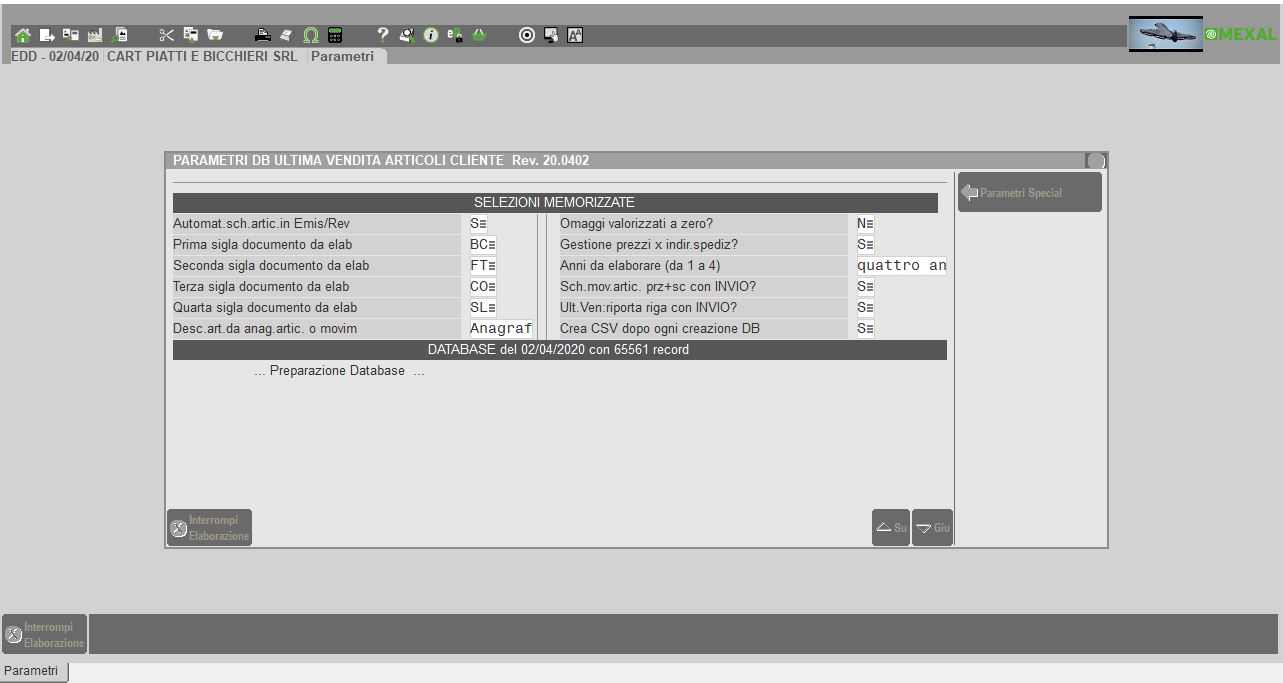Open the printer icon in toolbar
This screenshot has width=1283, height=683.
262,36
